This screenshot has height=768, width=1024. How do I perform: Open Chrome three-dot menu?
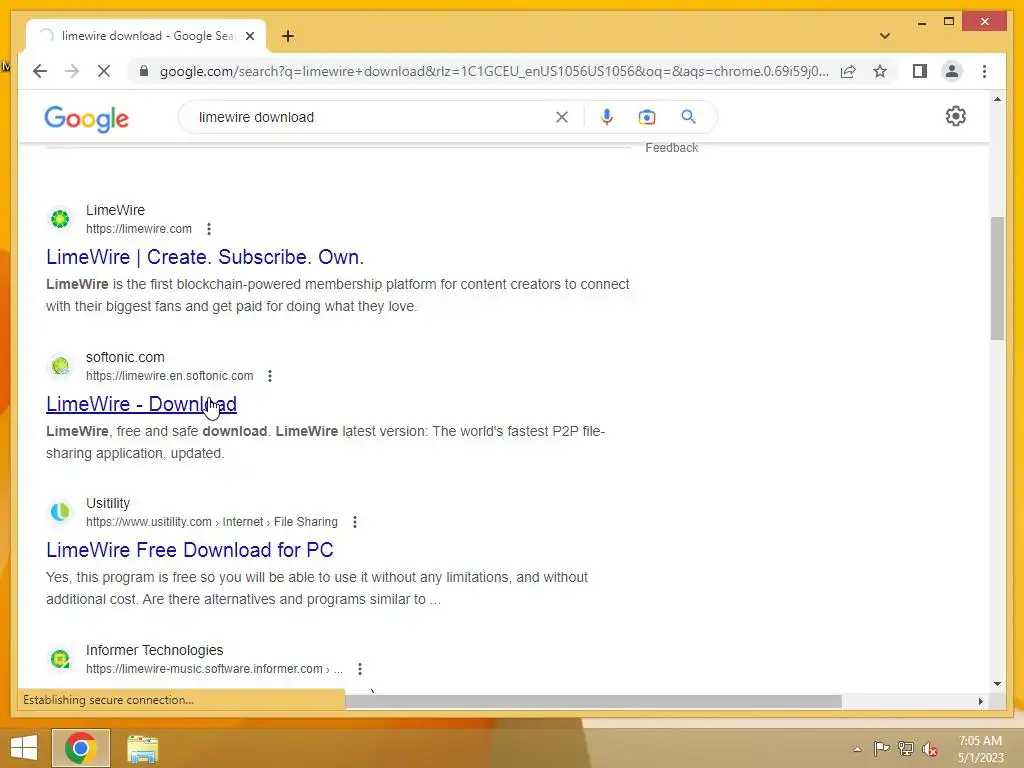tap(984, 71)
